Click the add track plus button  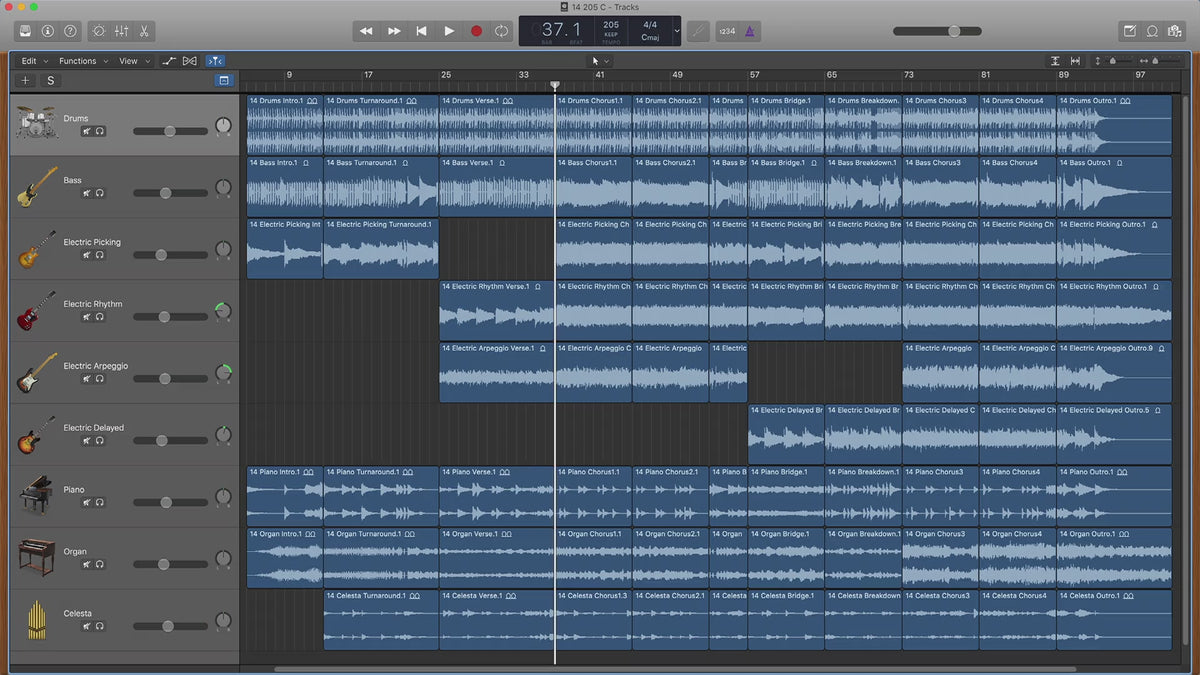tap(26, 81)
